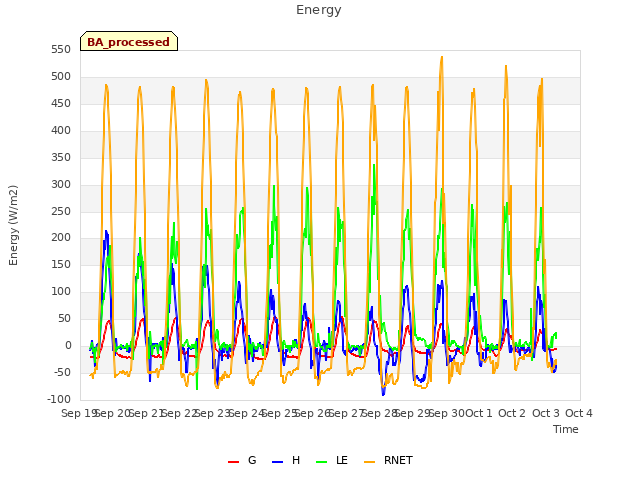640x480 pixels.
Task: Click the 0 y-axis tick label
Action: [x=68, y=346]
